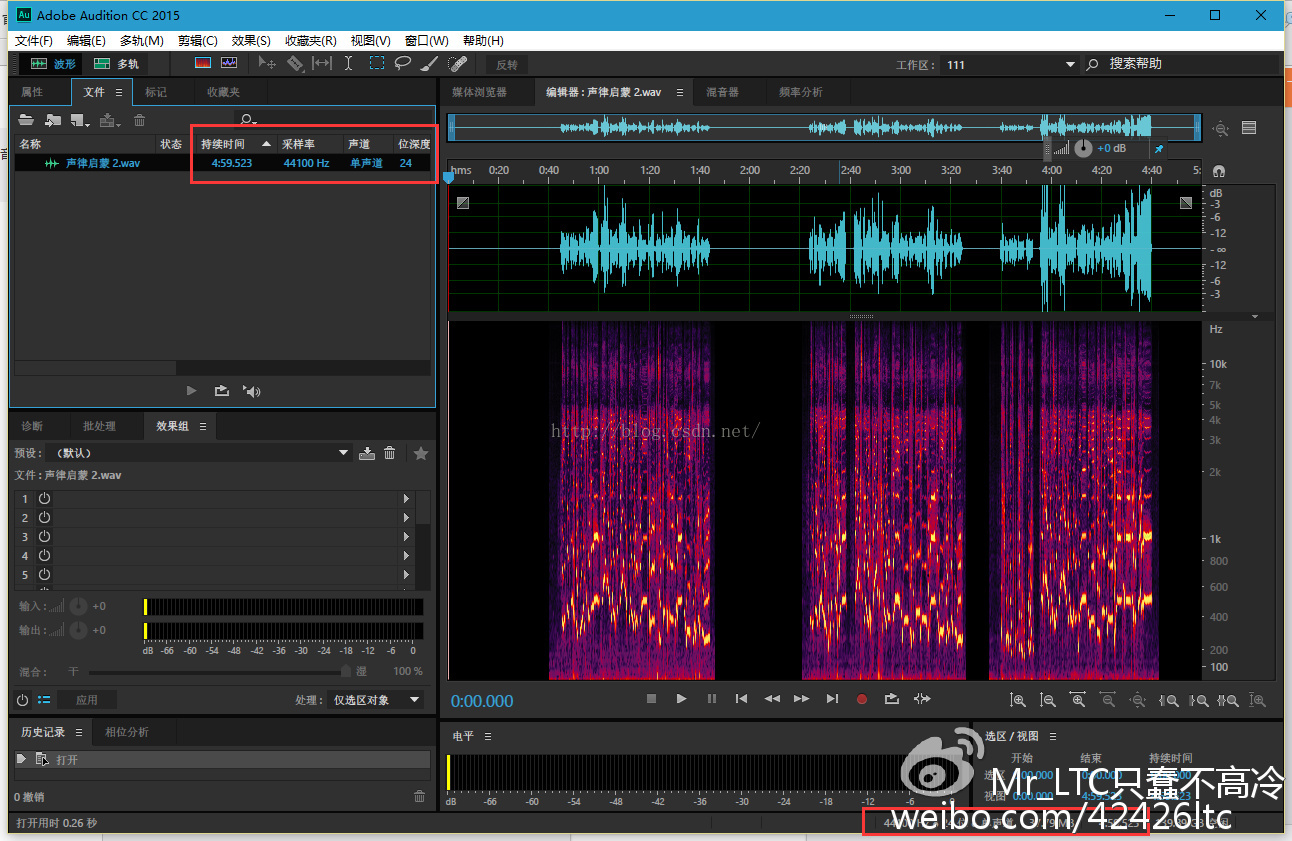Toggle power for effect slot 2
This screenshot has width=1292, height=841.
pos(44,517)
